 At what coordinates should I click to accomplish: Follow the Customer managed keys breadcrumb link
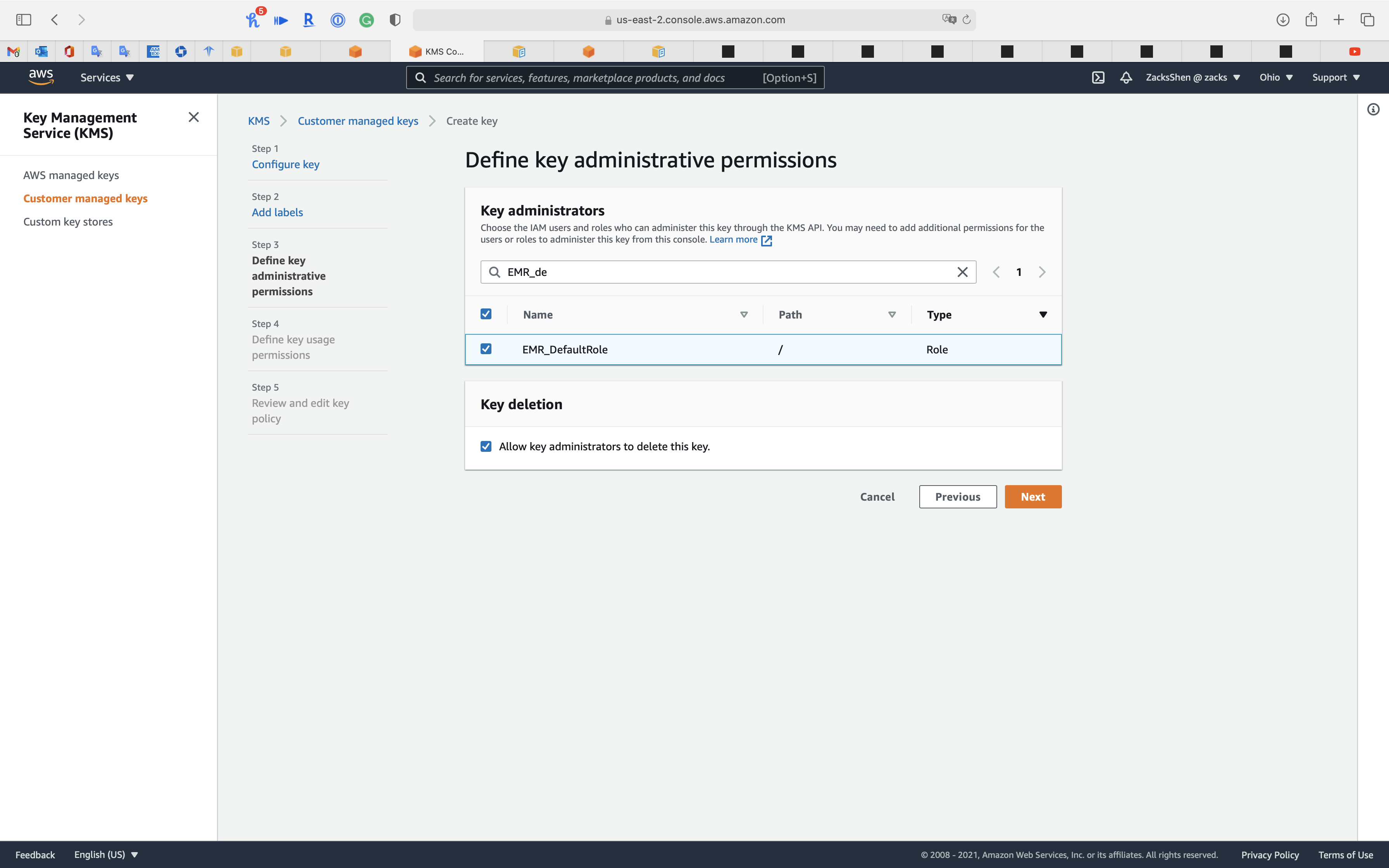point(358,121)
